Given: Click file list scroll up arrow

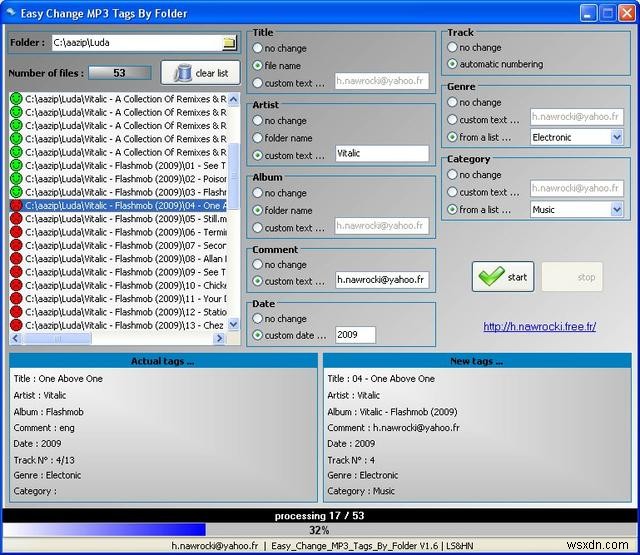Looking at the screenshot, I should (233, 99).
